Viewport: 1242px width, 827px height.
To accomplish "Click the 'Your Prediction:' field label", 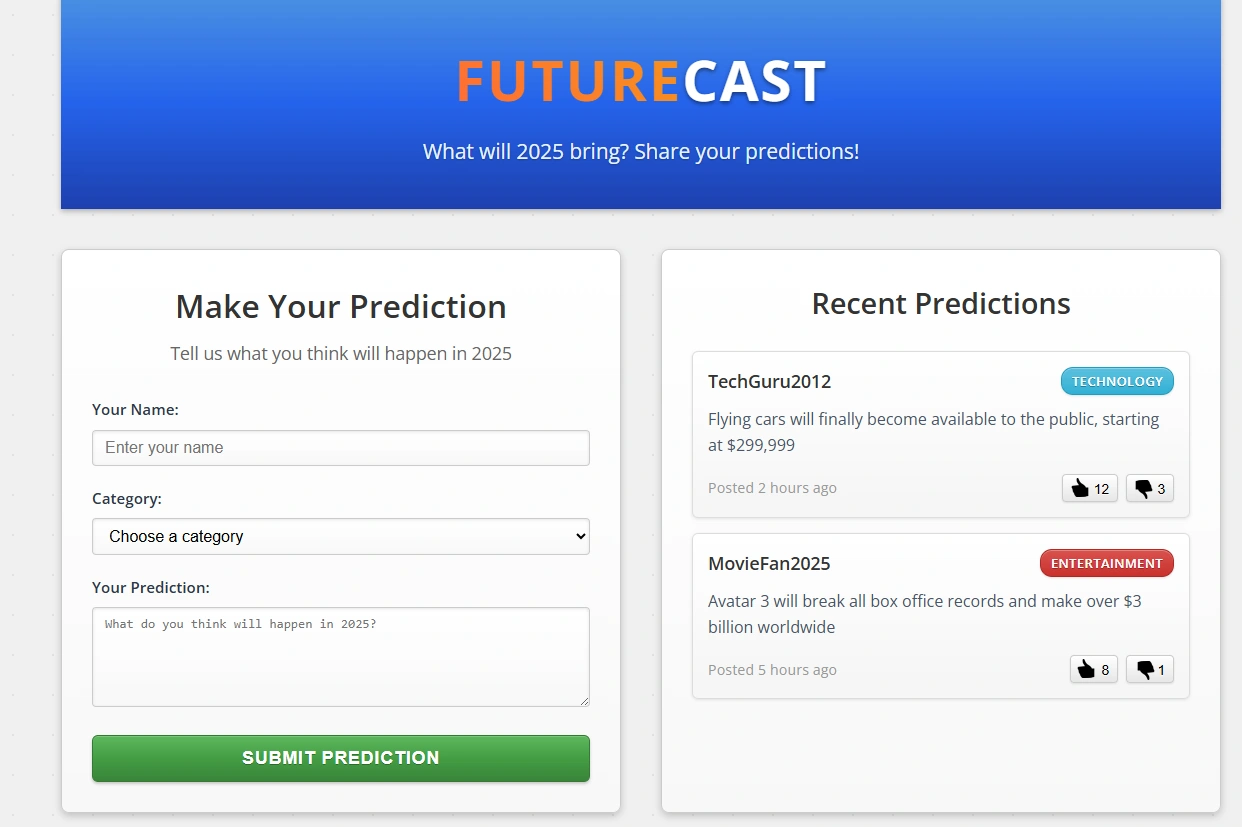I will tap(151, 587).
